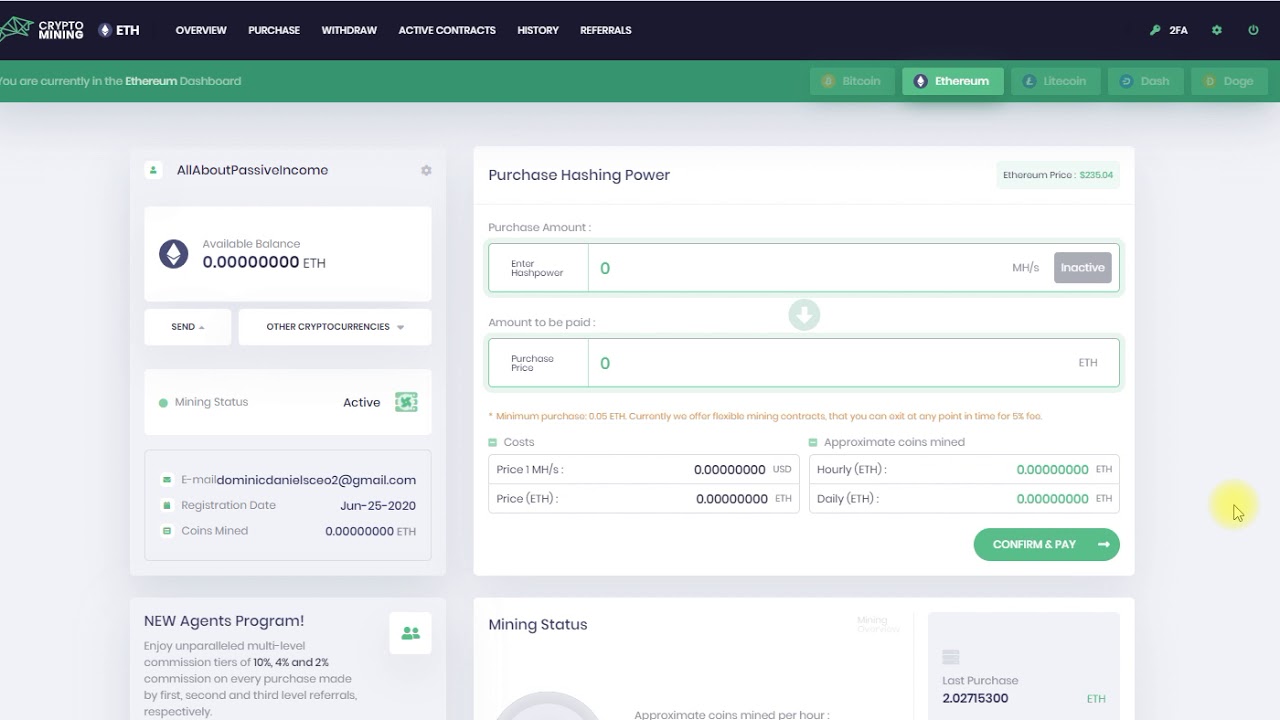Click the Hourly (ETH) mined value
The width and height of the screenshot is (1280, 720).
point(1052,469)
